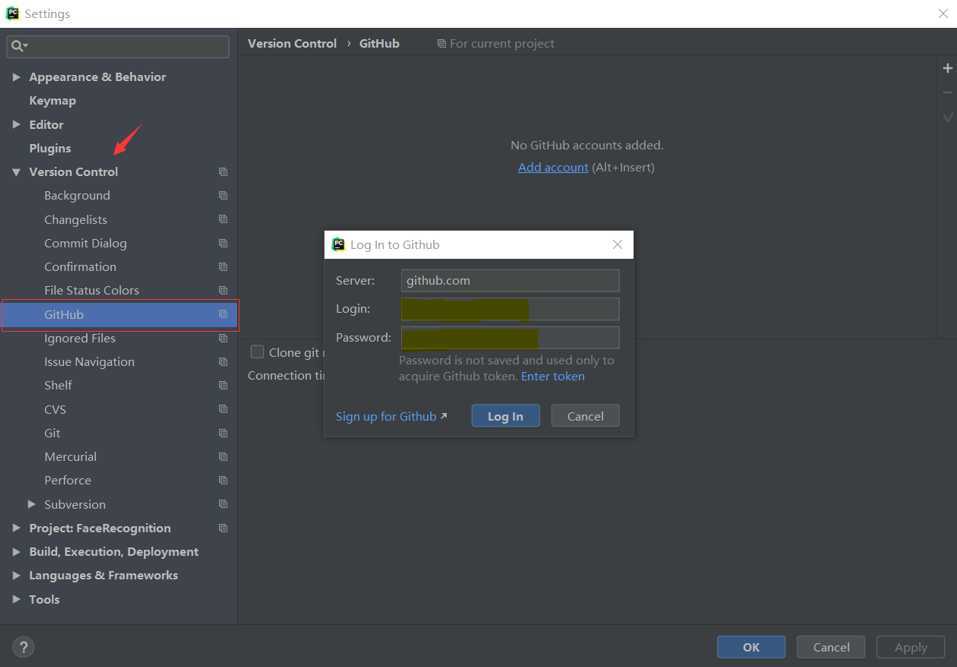The image size is (957, 667).
Task: Click per-project icon beside Git
Action: [223, 433]
